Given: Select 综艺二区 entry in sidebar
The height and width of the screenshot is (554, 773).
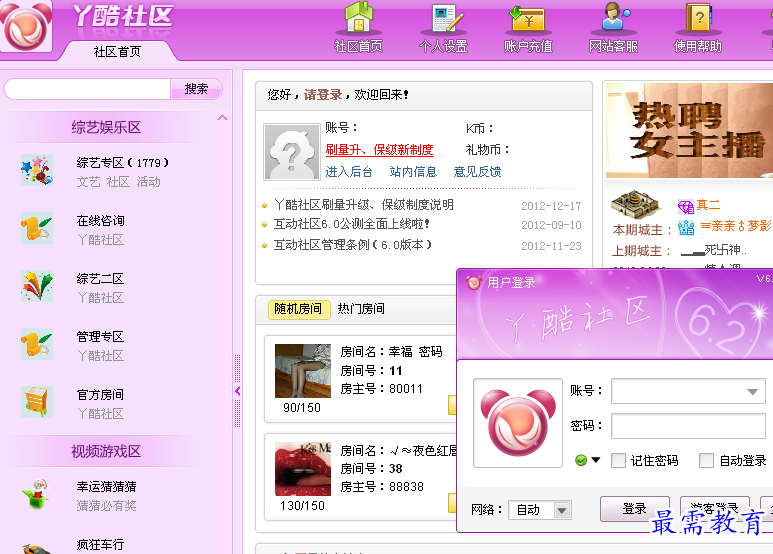Looking at the screenshot, I should (x=101, y=279).
